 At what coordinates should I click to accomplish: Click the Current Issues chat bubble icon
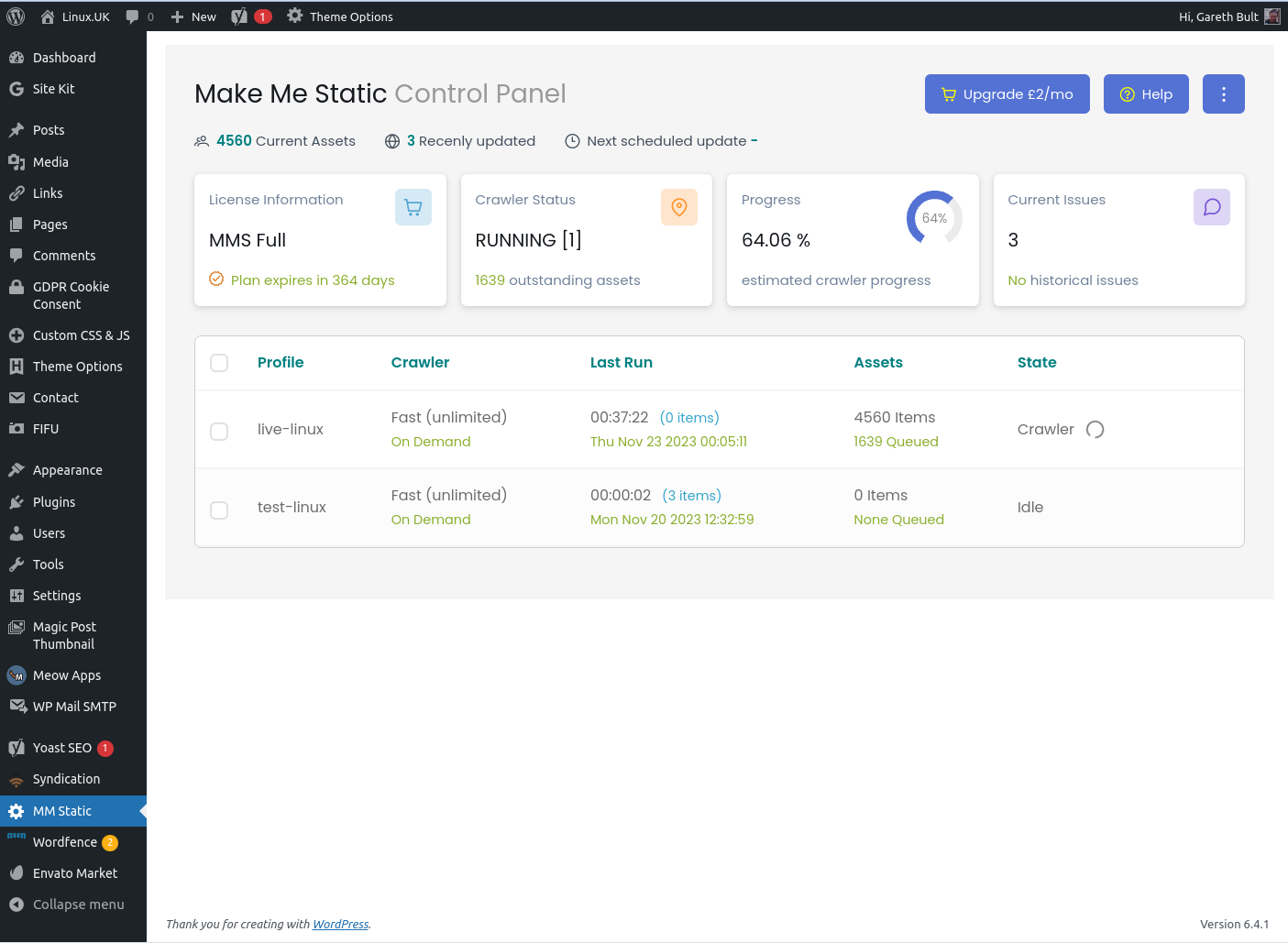pos(1212,207)
